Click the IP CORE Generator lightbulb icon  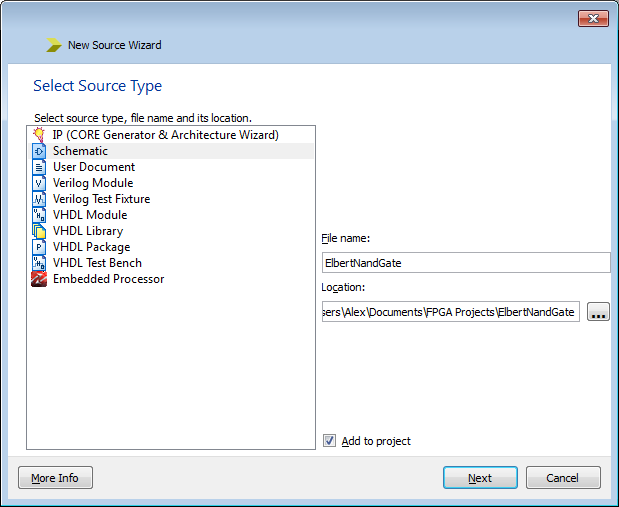pos(40,135)
